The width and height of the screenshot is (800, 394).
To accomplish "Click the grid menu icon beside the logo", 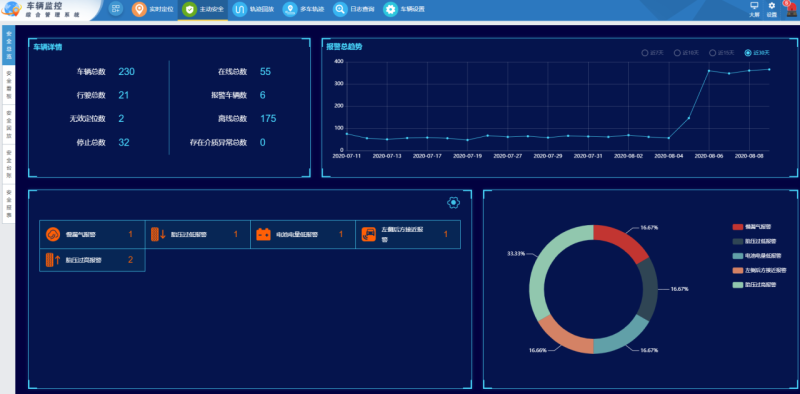I will coord(116,9).
